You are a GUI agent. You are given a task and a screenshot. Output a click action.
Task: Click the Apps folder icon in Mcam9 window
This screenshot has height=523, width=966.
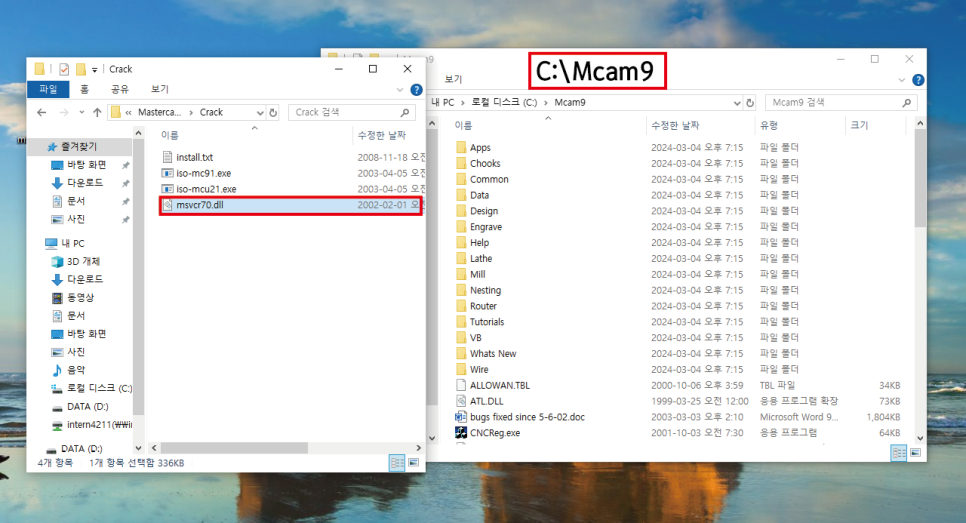[461, 147]
